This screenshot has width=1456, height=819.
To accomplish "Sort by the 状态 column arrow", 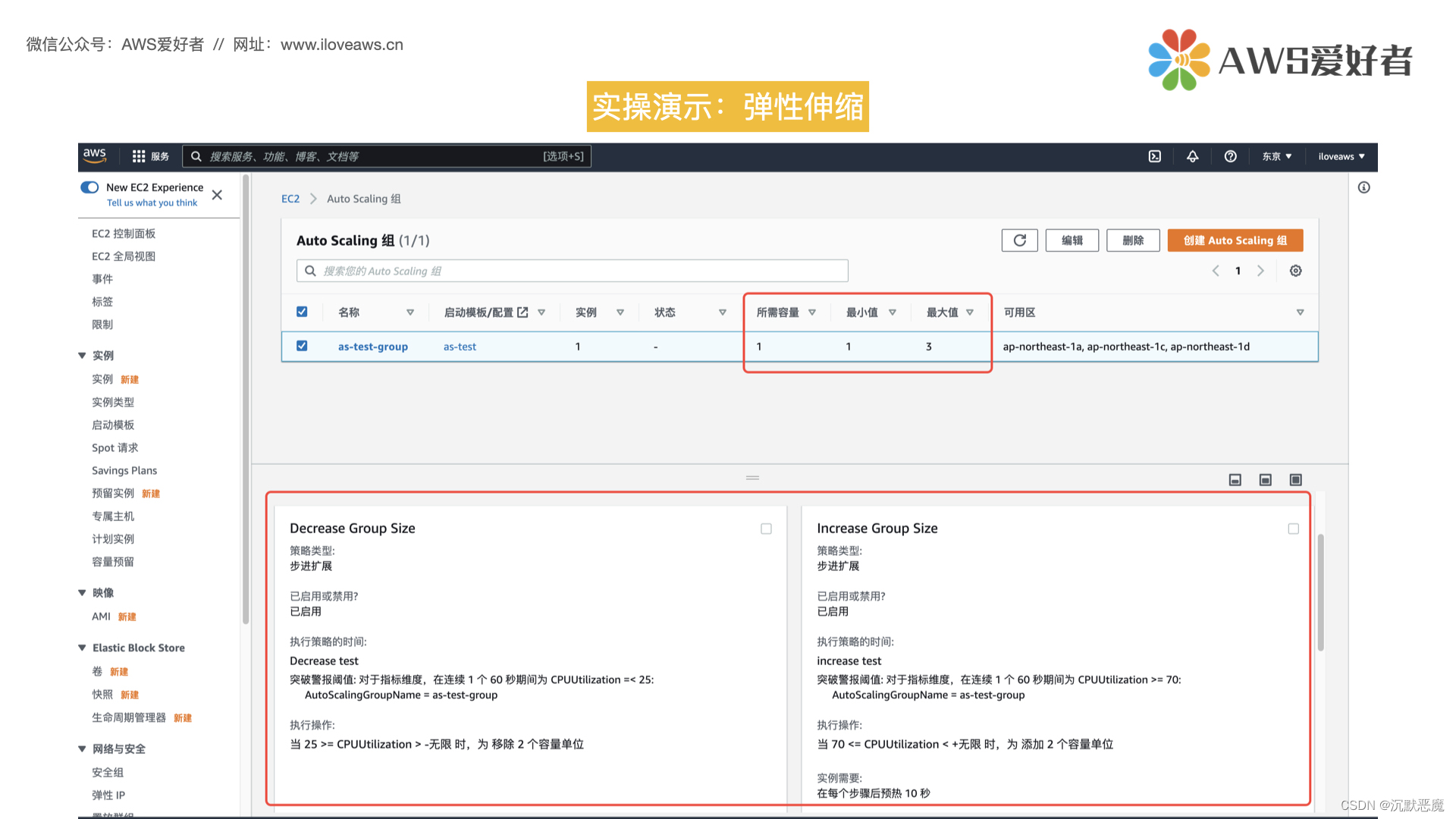I will coord(723,312).
